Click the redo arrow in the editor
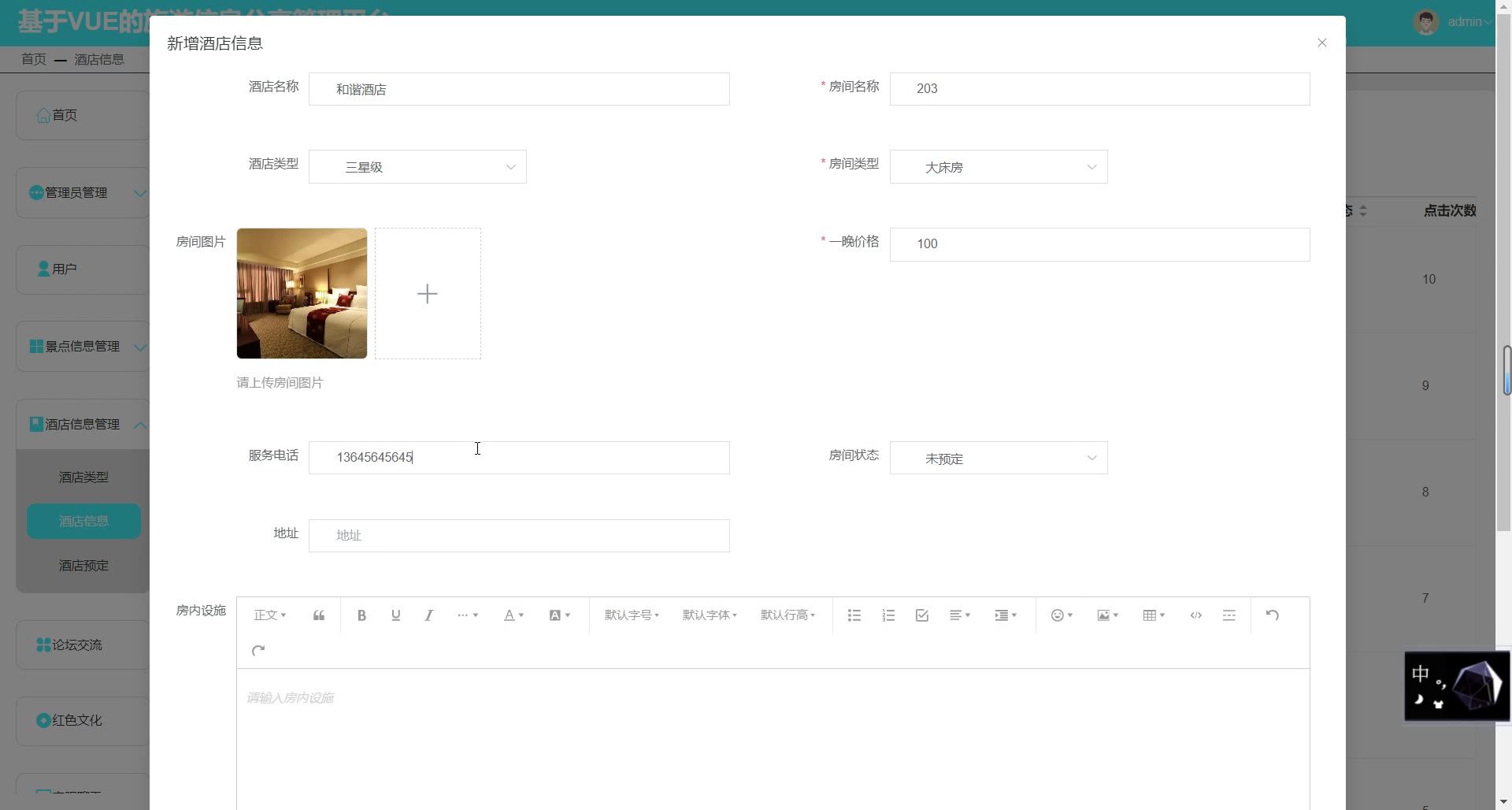Image resolution: width=1512 pixels, height=810 pixels. pos(258,650)
